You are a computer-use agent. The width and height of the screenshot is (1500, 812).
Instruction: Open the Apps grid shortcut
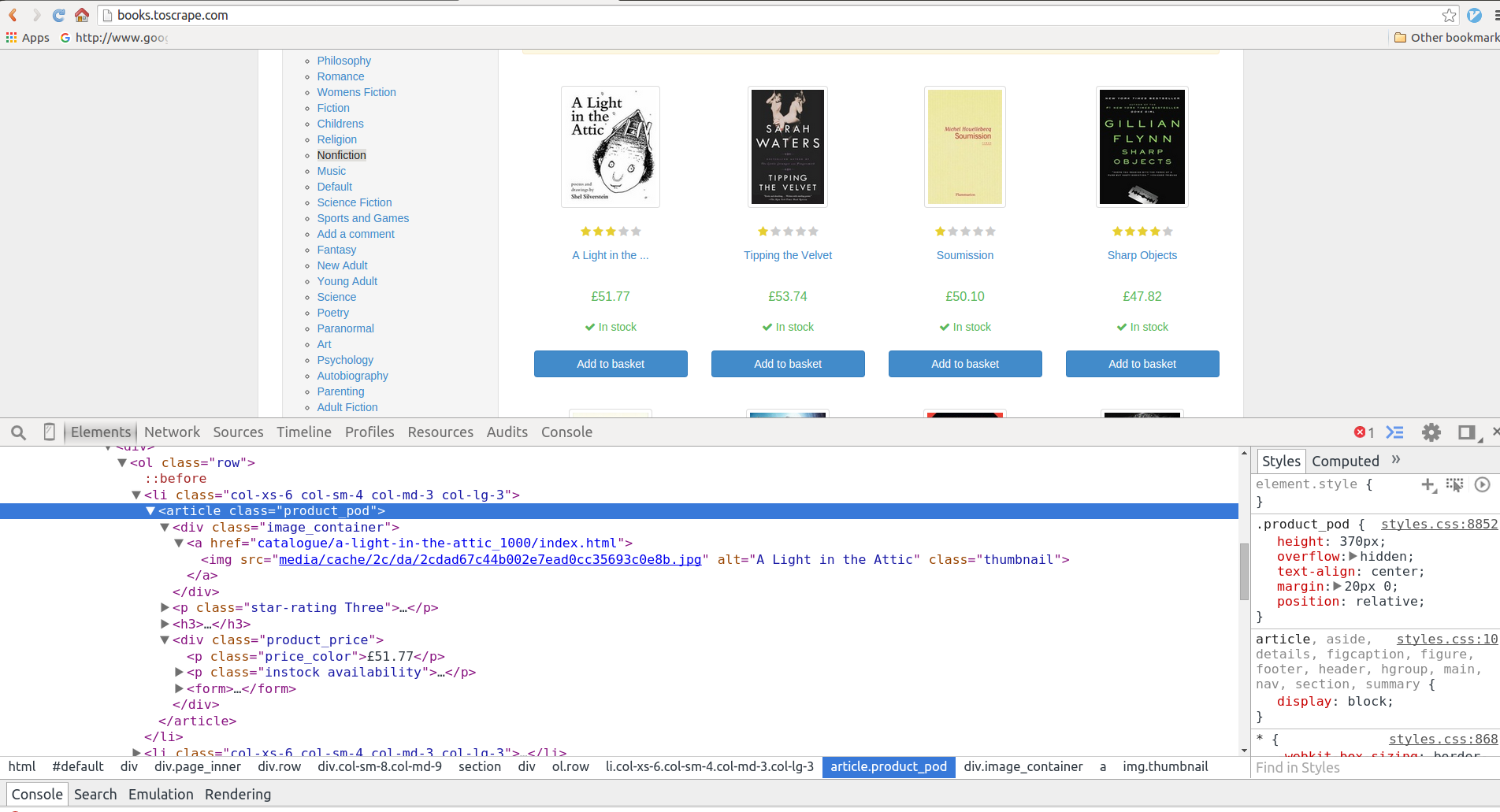pos(28,38)
